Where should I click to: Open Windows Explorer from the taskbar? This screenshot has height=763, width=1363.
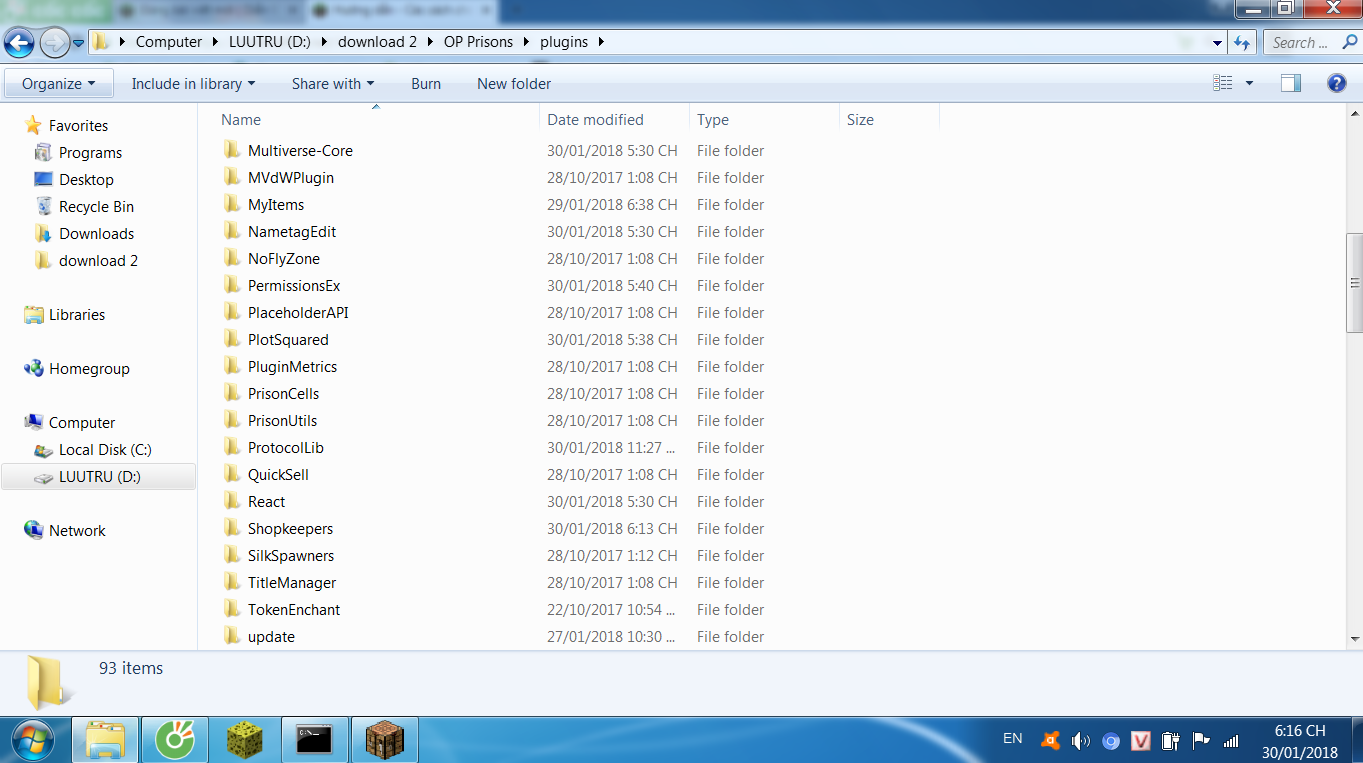click(x=105, y=741)
